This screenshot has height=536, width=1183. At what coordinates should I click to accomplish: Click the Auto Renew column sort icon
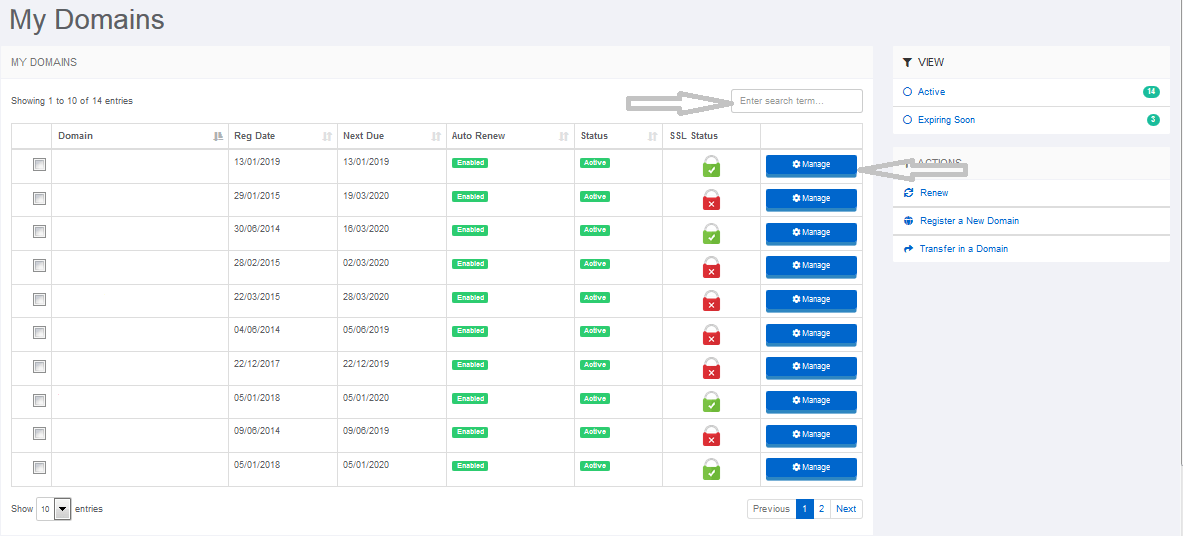tap(564, 137)
